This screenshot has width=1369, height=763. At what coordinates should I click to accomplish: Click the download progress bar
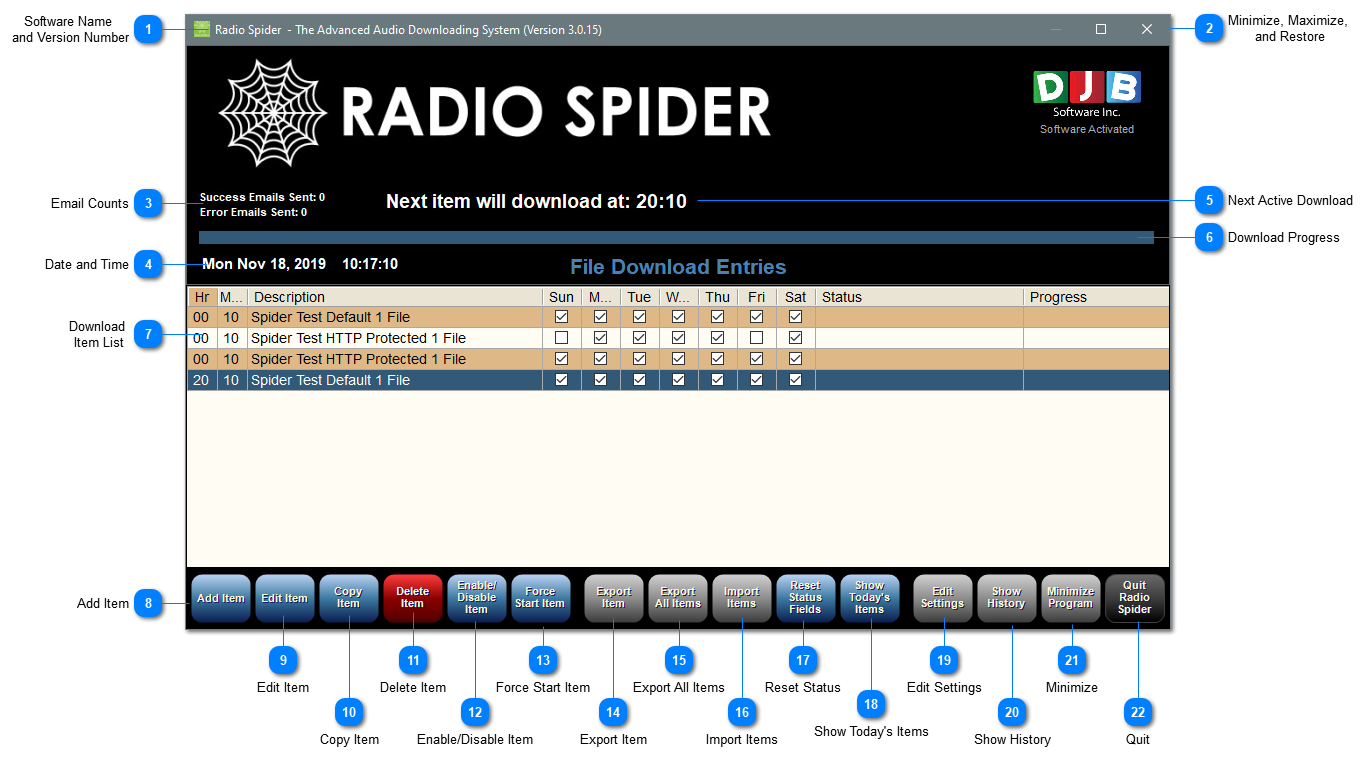[676, 238]
